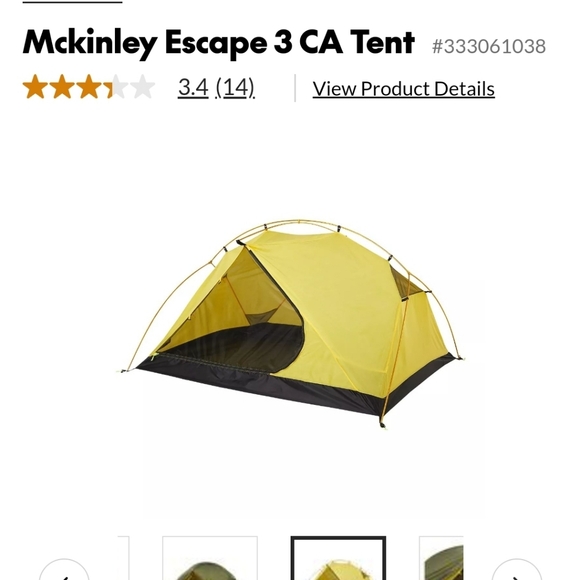Select the cut-off leftmost thumbnail

click(124, 558)
